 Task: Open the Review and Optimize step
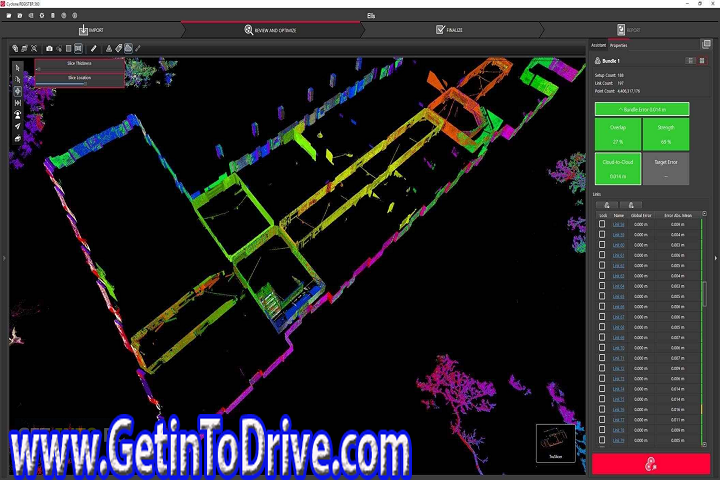pos(270,30)
